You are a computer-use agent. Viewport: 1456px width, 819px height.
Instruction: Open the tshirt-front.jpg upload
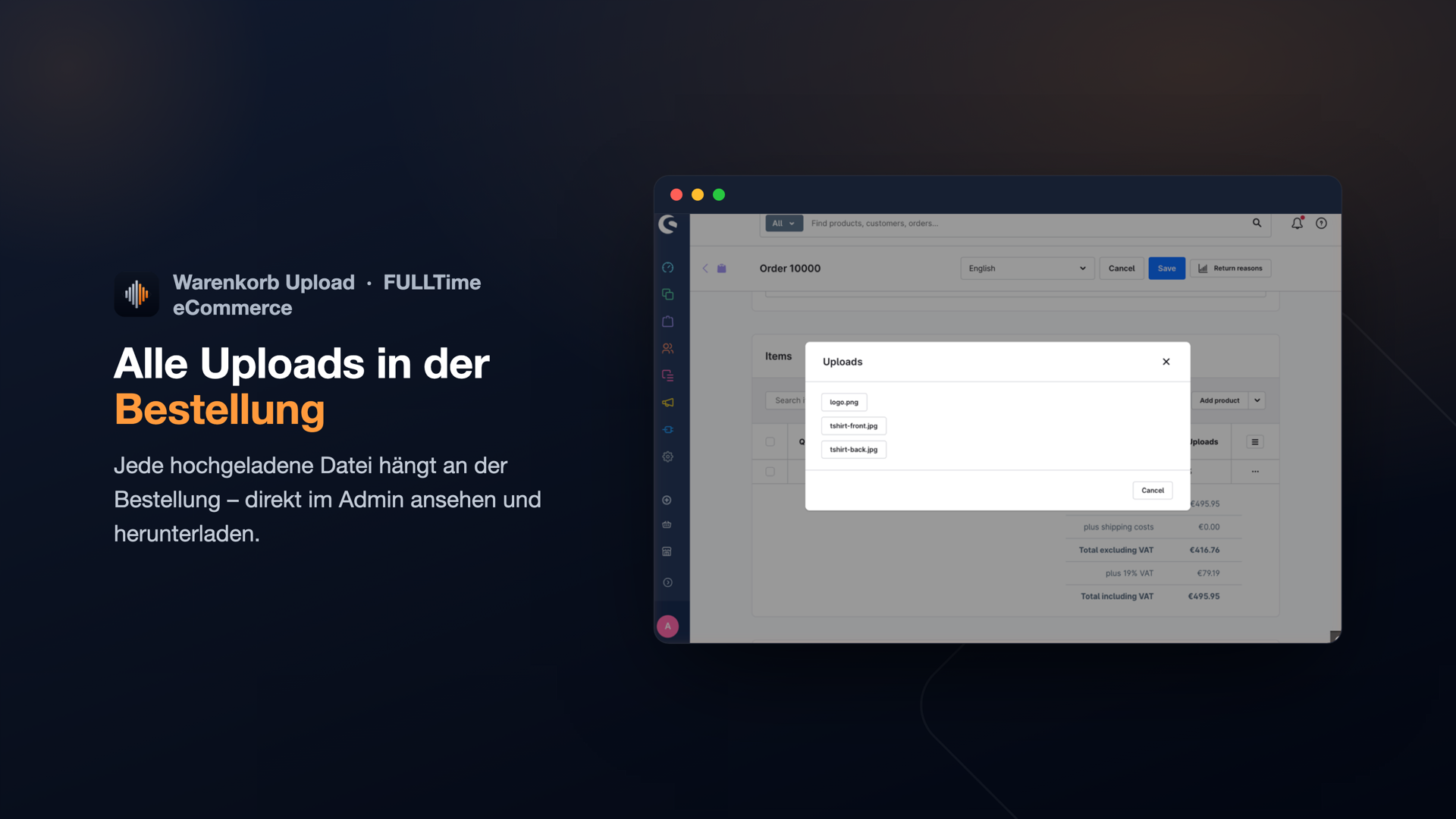pos(854,426)
